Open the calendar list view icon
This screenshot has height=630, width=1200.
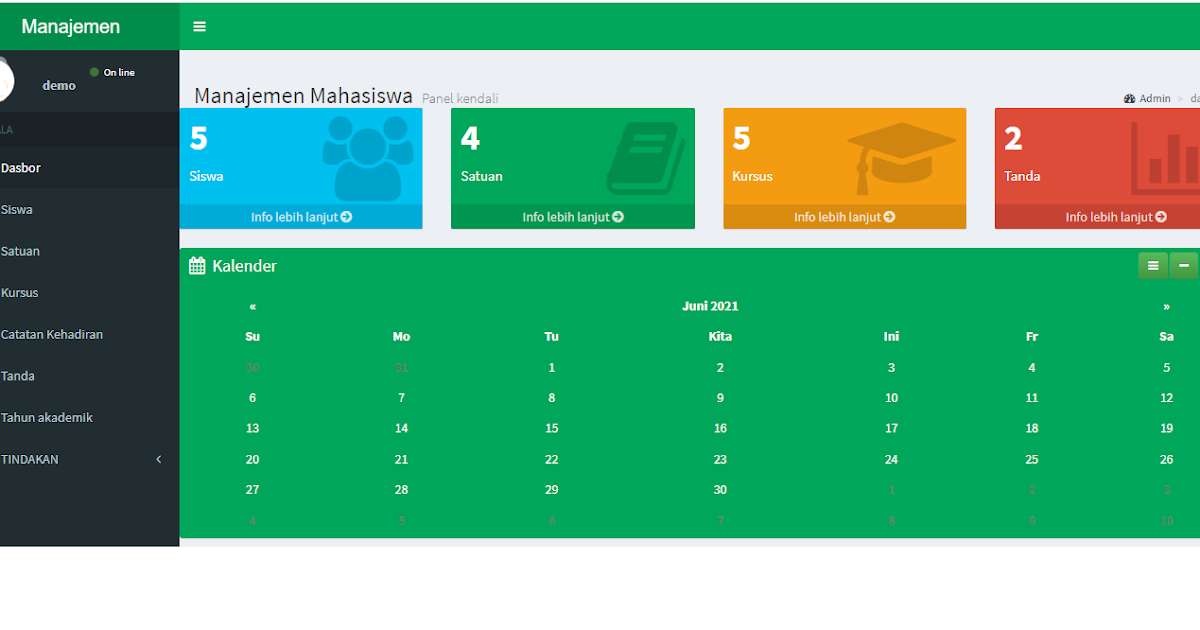1153,265
